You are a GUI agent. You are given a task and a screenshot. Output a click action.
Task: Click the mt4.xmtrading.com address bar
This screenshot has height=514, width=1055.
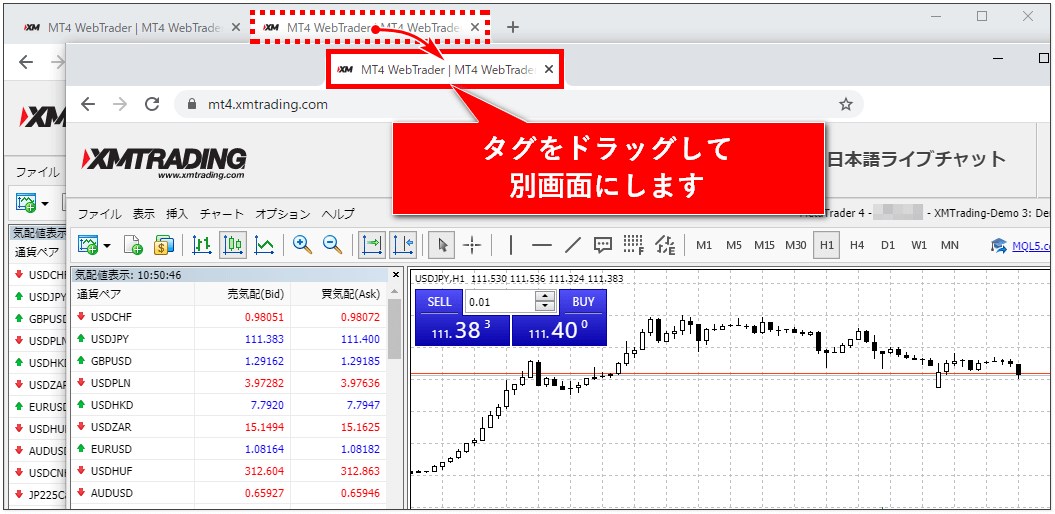pos(518,104)
